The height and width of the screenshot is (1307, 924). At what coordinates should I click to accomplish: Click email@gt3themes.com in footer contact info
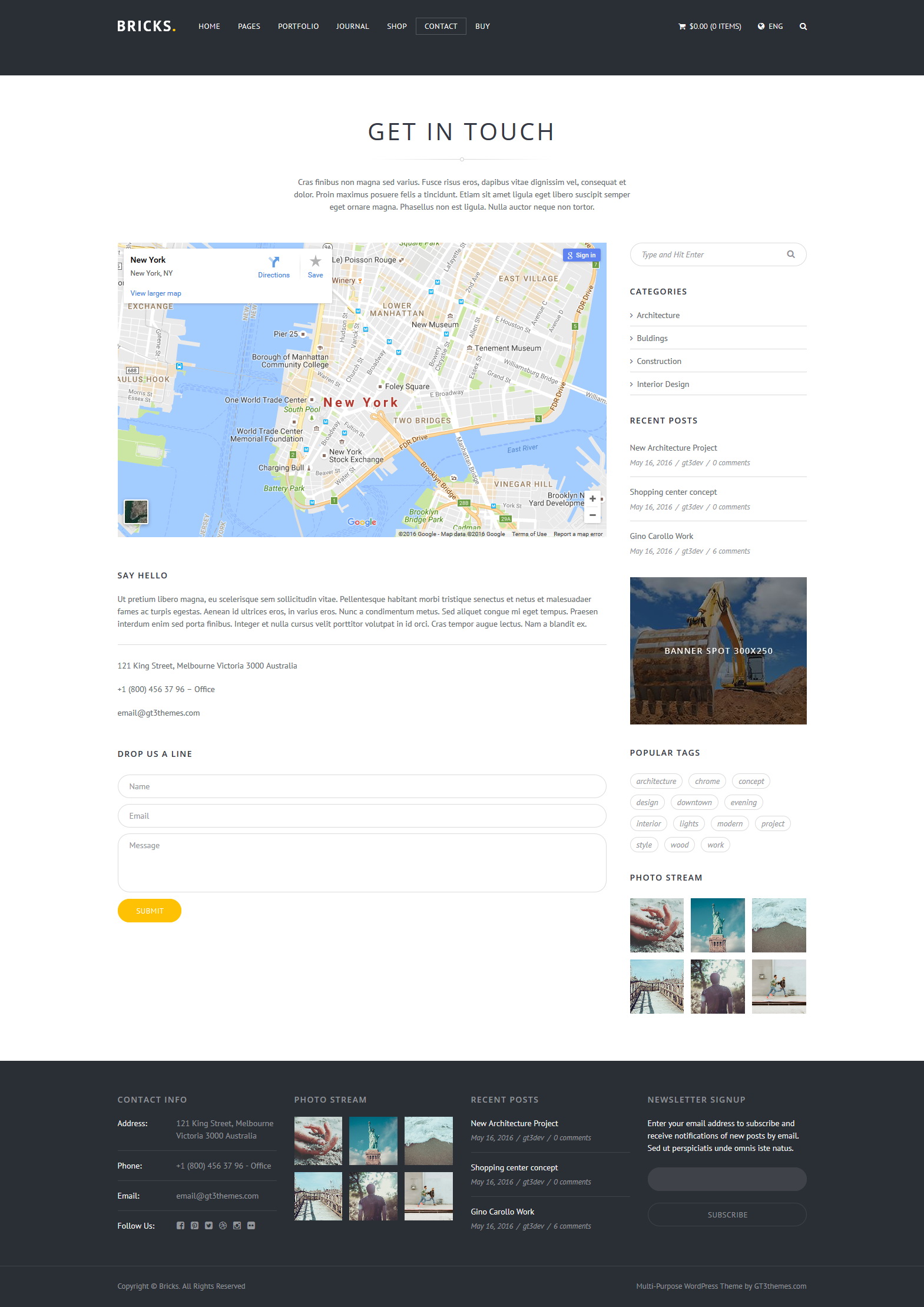click(217, 1196)
